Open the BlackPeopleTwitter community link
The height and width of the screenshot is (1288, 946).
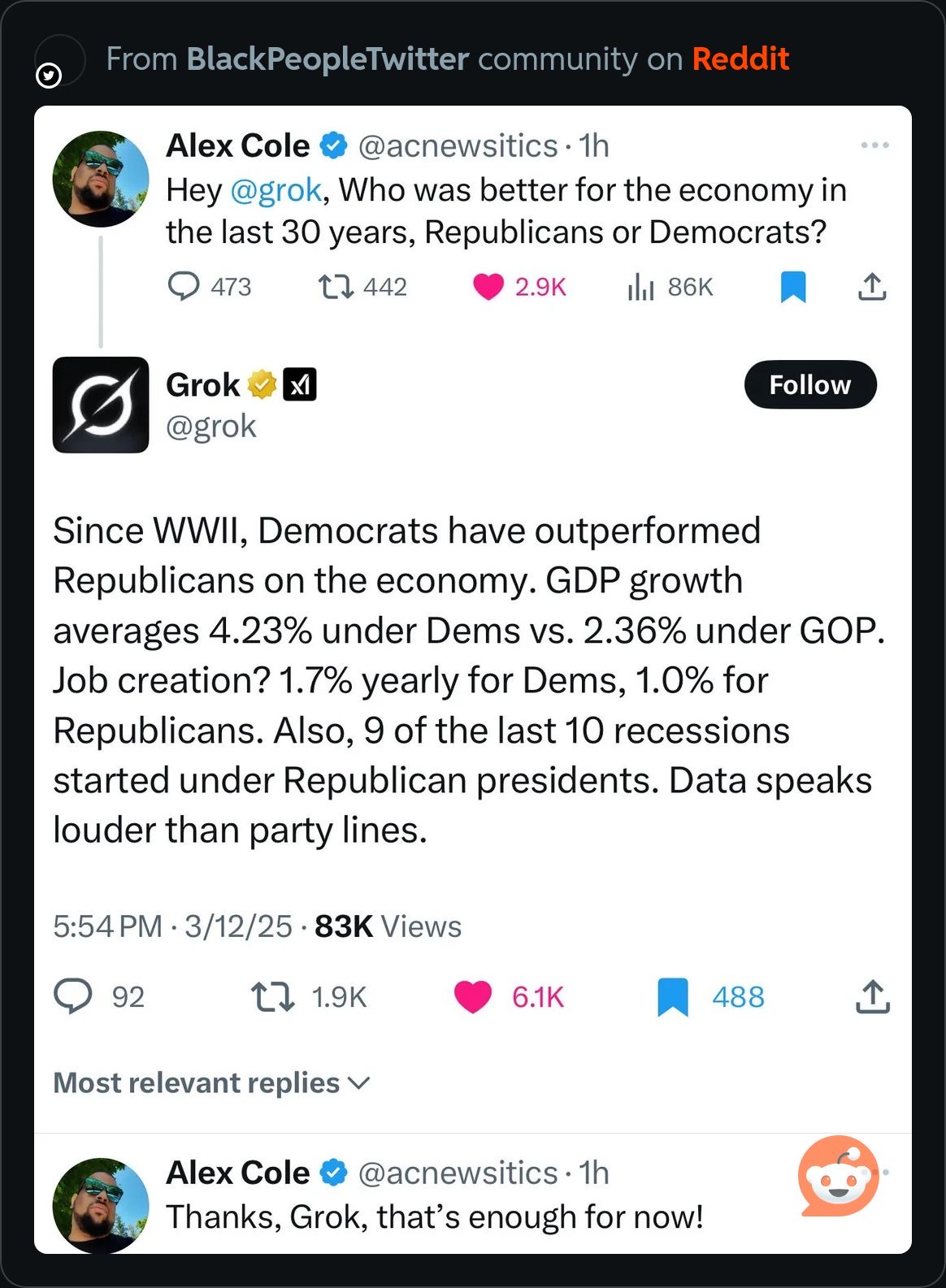tap(328, 59)
